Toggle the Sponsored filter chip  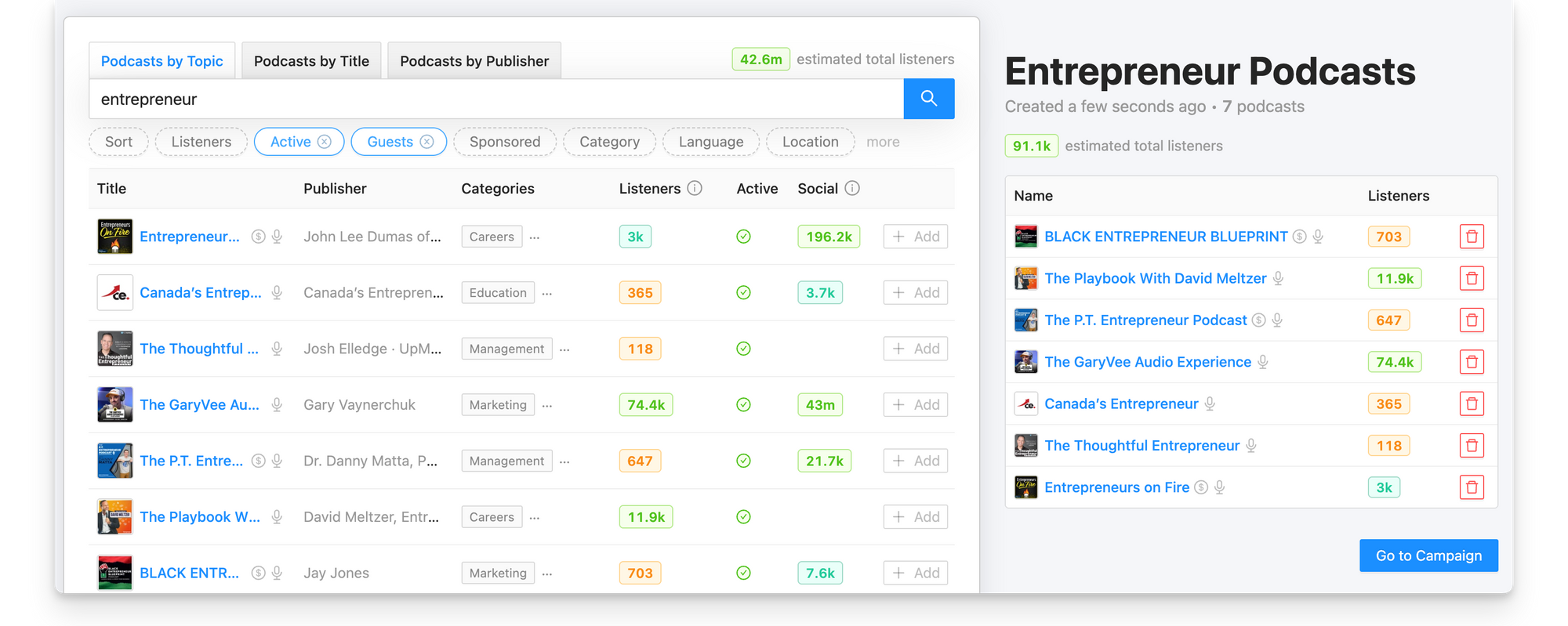coord(504,142)
